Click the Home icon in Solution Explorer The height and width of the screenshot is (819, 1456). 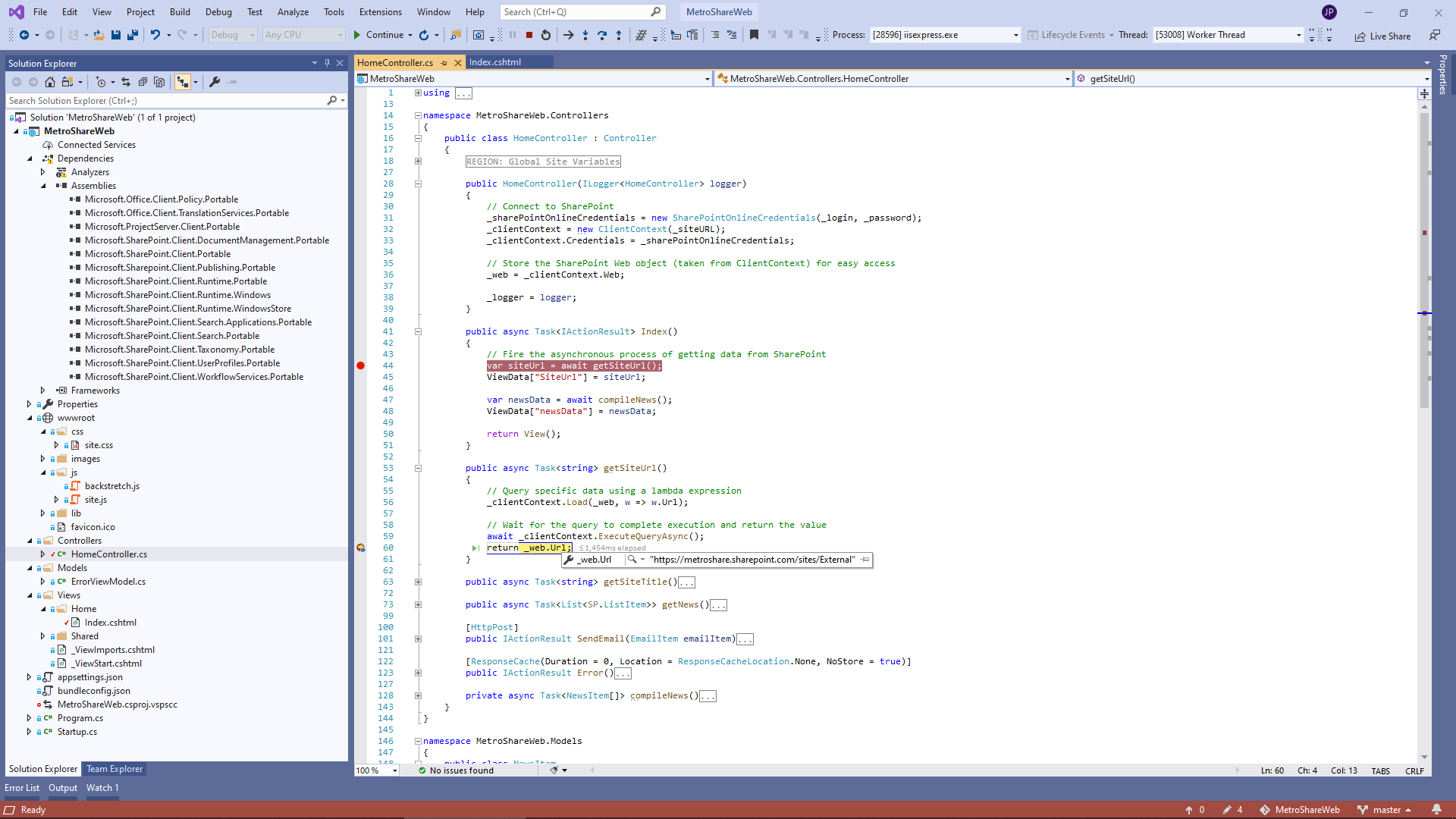pos(50,82)
